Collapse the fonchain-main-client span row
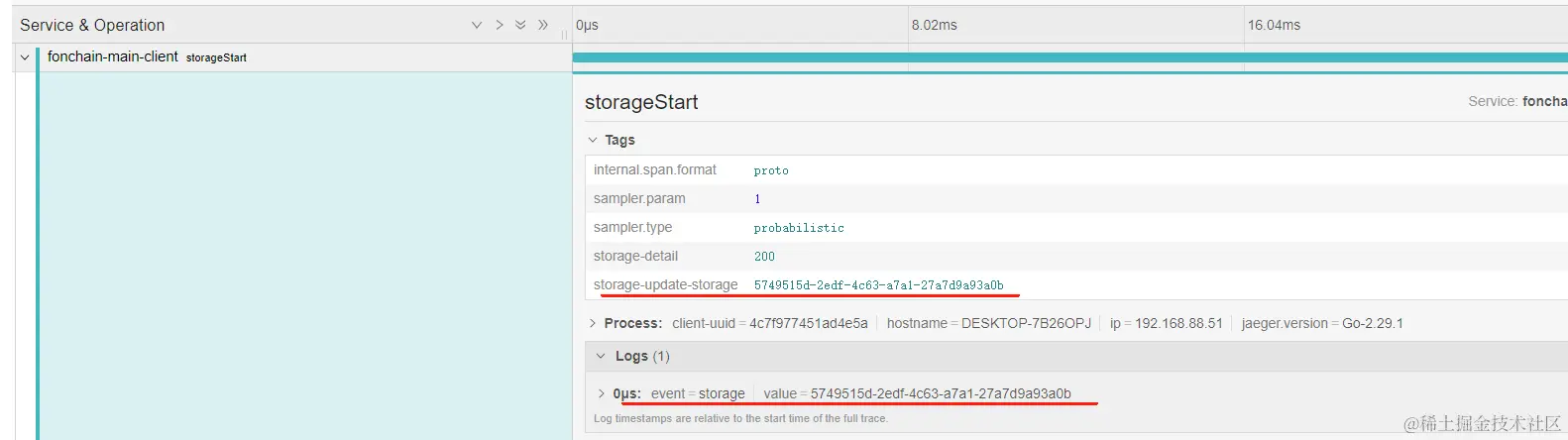1568x440 pixels. 25,57
